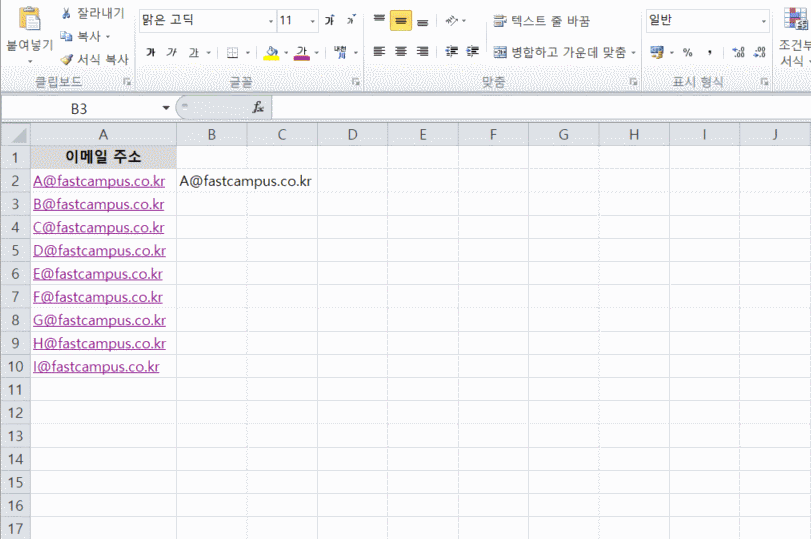Viewport: 811px width, 539px height.
Task: Expand the font name dropdown arrow
Action: (x=271, y=21)
